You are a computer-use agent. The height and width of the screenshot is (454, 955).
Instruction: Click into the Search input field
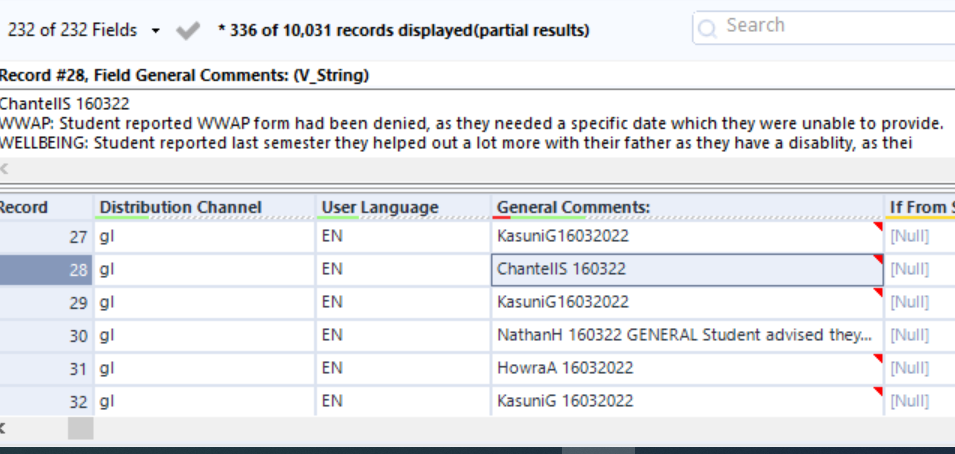point(830,27)
